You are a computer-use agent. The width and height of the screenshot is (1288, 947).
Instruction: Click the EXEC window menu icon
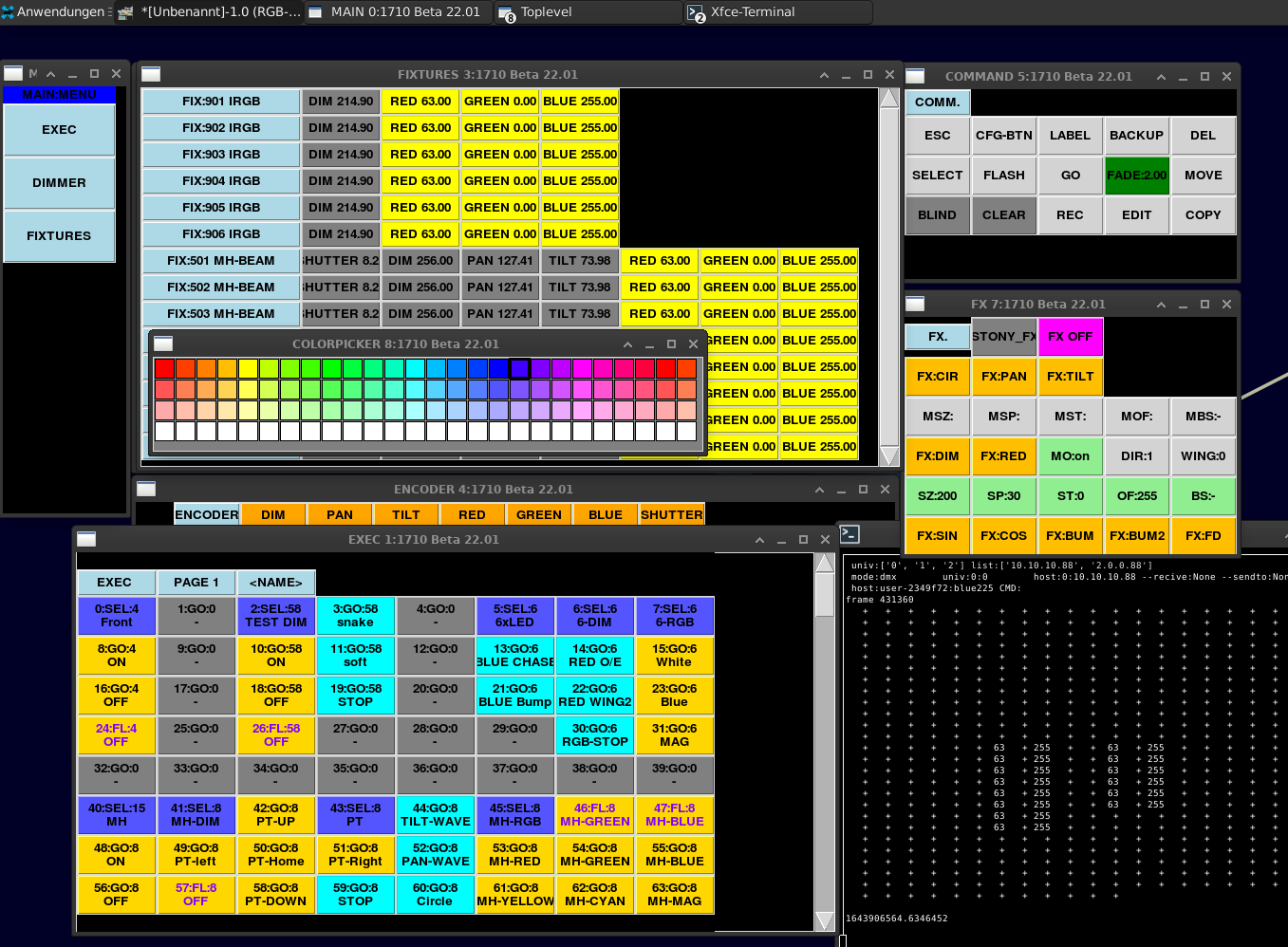click(x=86, y=539)
